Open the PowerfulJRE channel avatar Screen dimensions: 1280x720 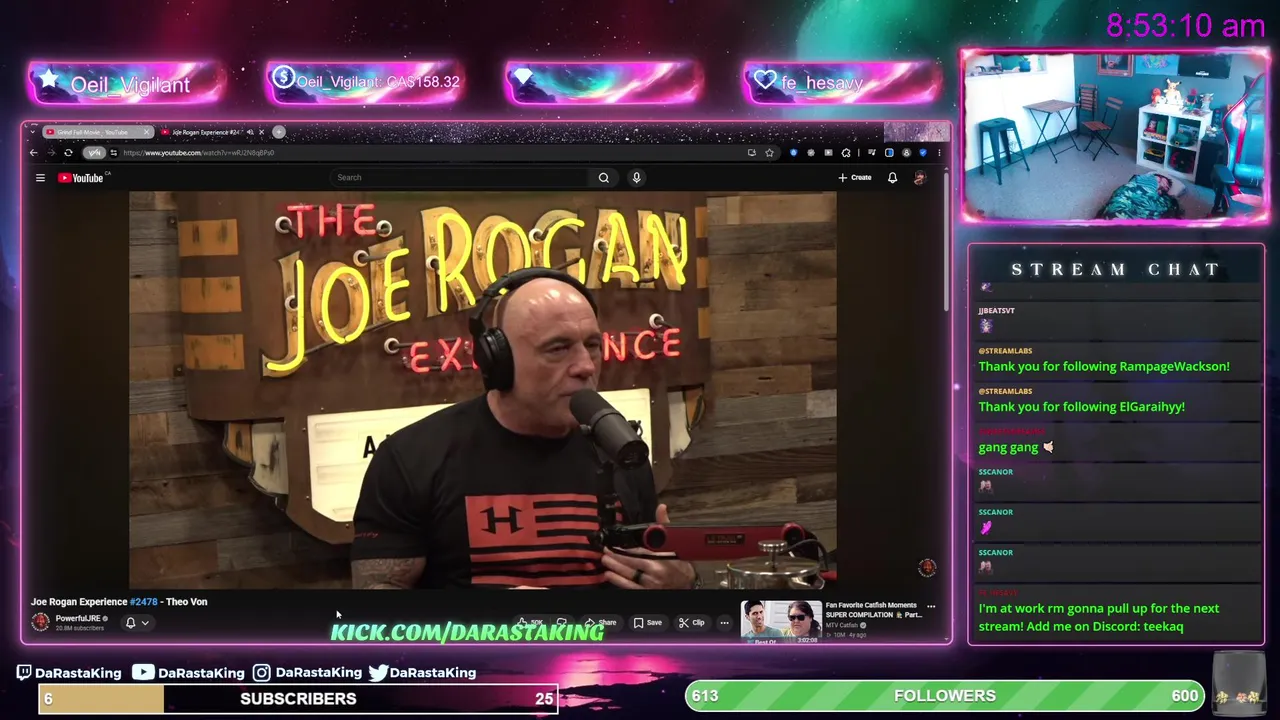[x=40, y=622]
